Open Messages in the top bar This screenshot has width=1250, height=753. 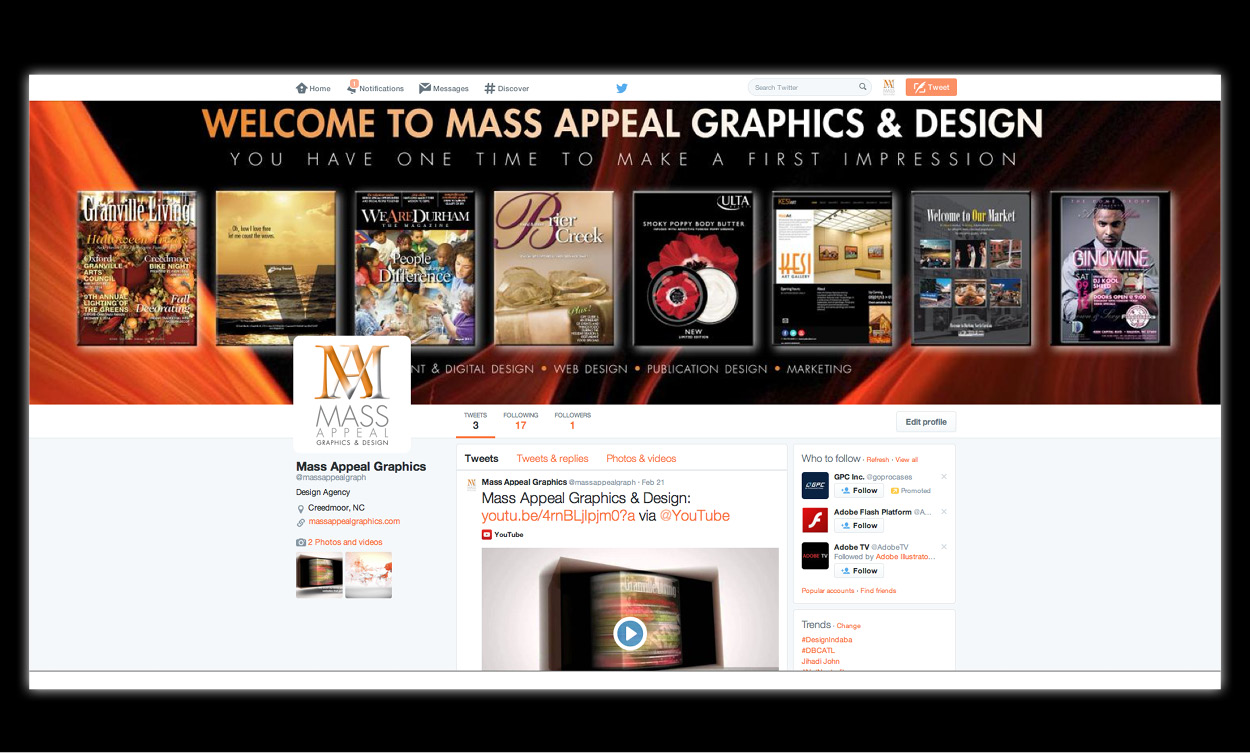click(444, 88)
